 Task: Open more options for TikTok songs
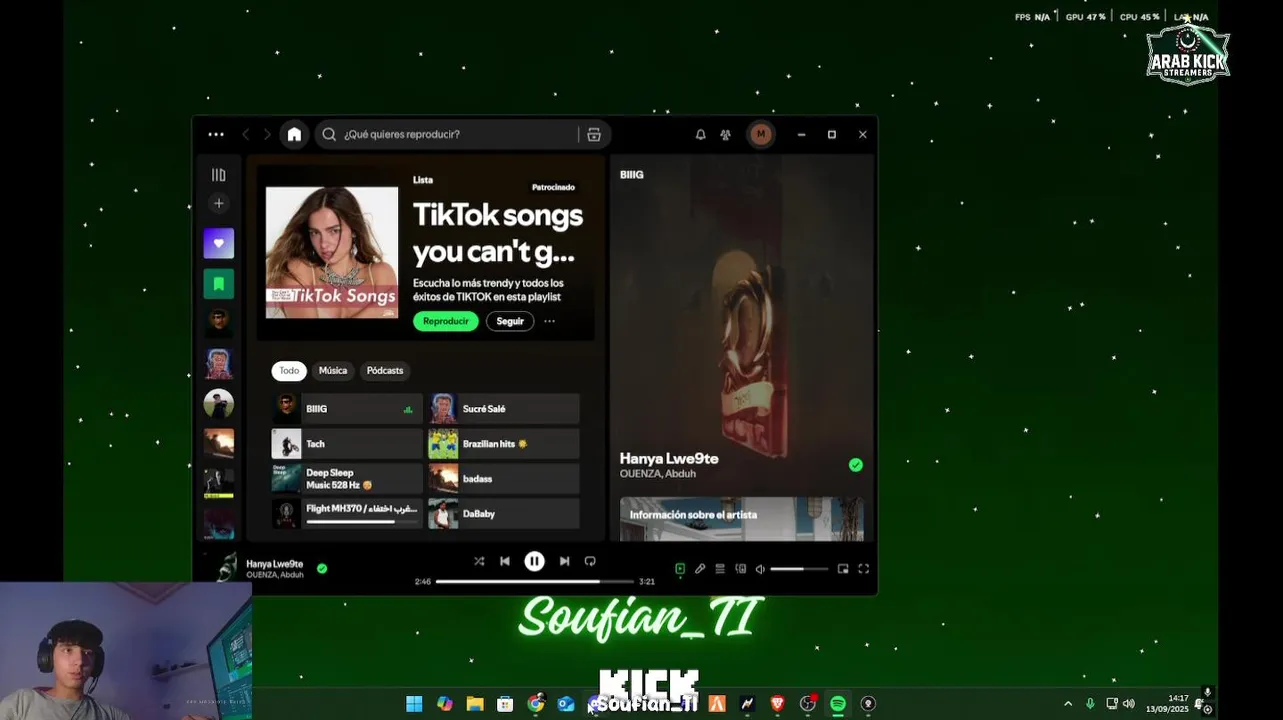point(549,321)
